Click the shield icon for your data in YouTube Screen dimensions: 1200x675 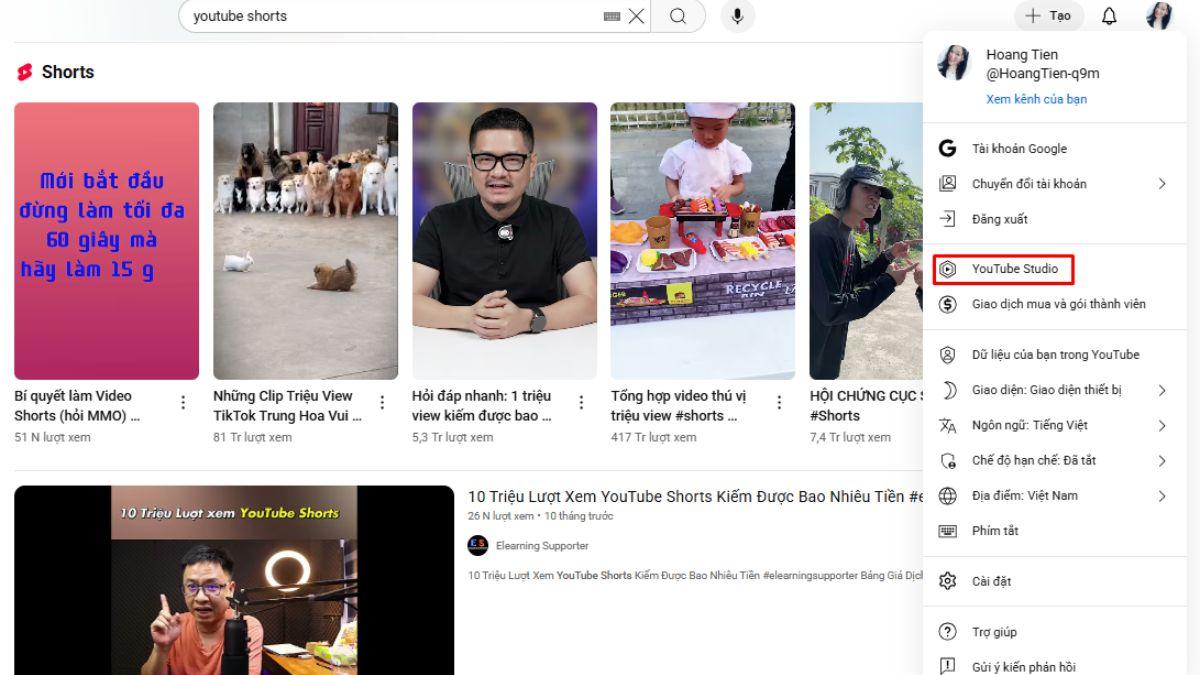[x=947, y=355]
